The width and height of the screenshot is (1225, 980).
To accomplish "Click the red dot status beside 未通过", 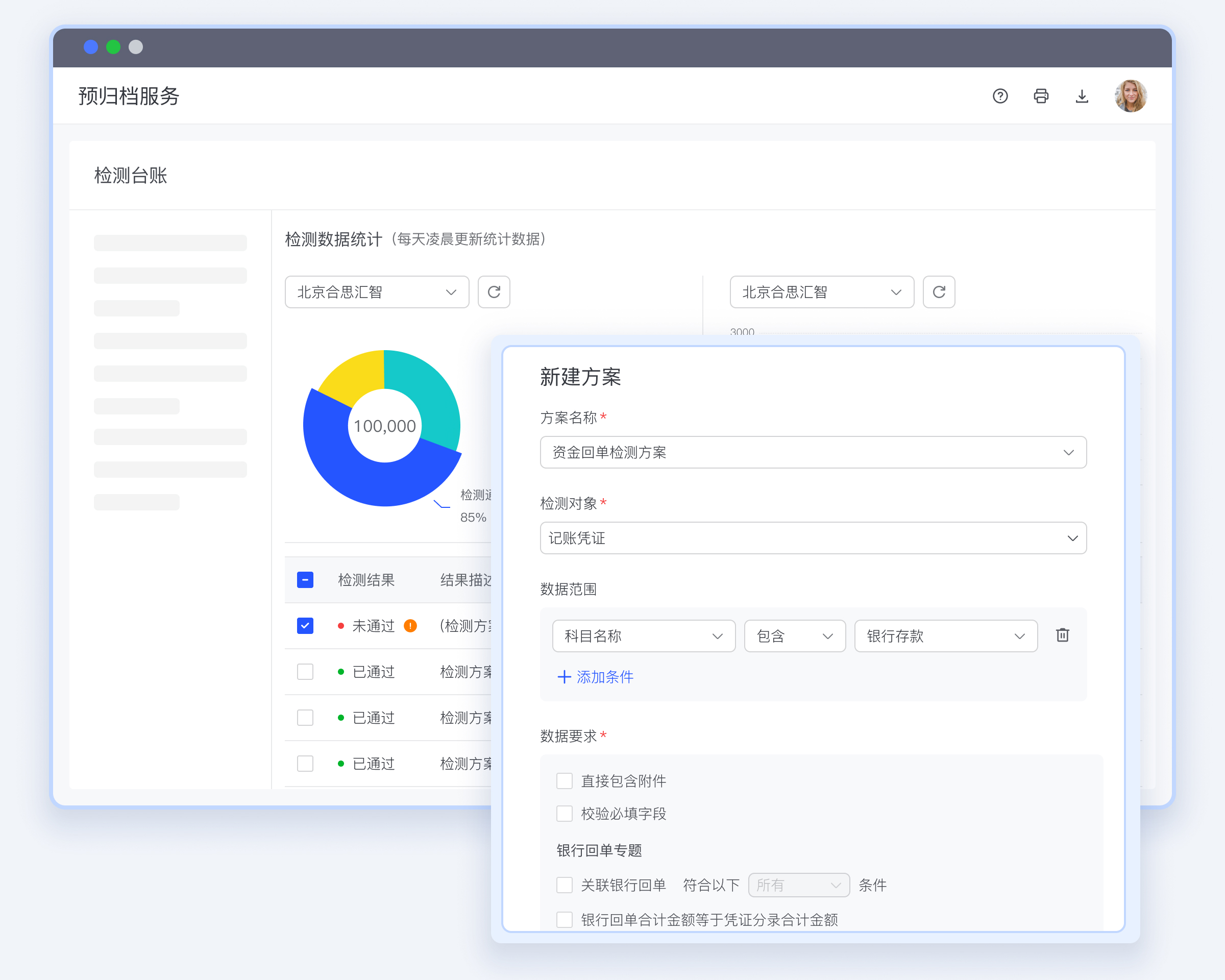I will pos(341,626).
